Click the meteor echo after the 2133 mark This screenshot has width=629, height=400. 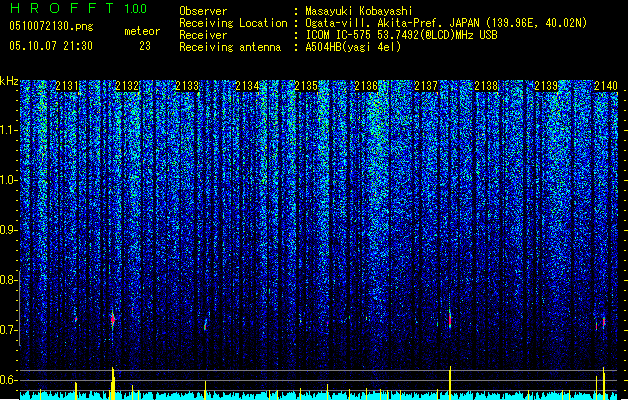pyautogui.click(x=206, y=323)
